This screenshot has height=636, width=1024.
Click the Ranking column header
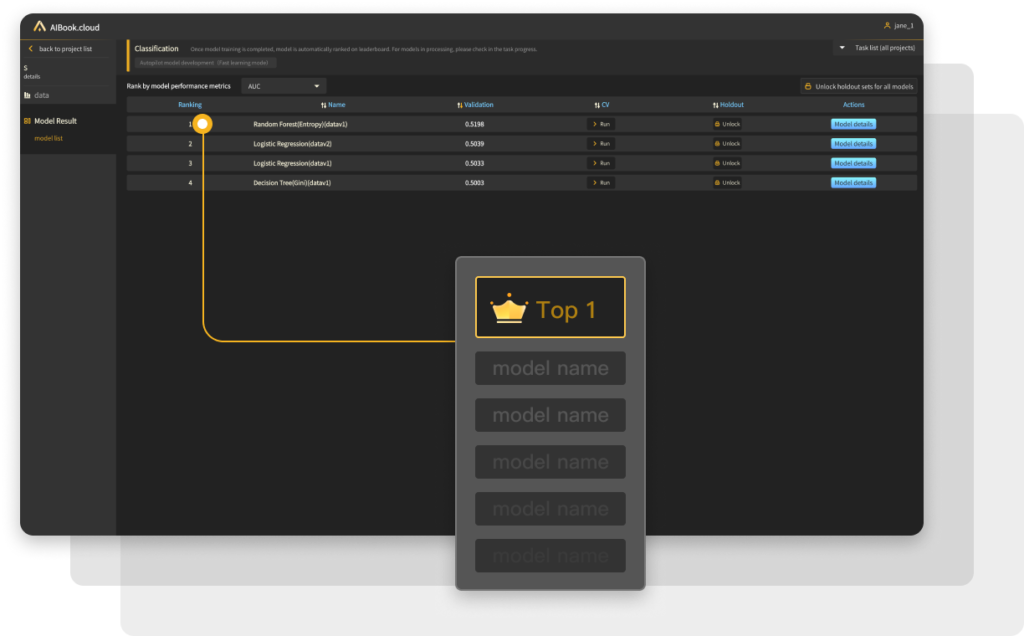[190, 105]
